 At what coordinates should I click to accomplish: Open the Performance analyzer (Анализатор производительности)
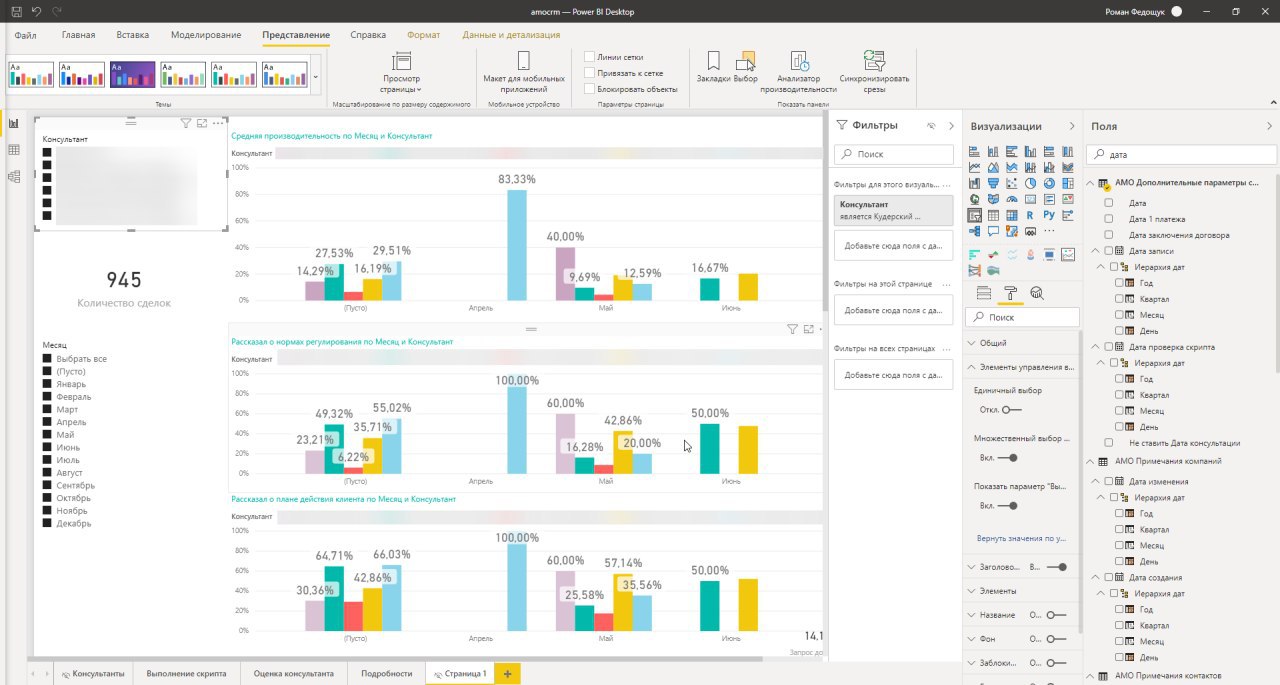click(799, 71)
